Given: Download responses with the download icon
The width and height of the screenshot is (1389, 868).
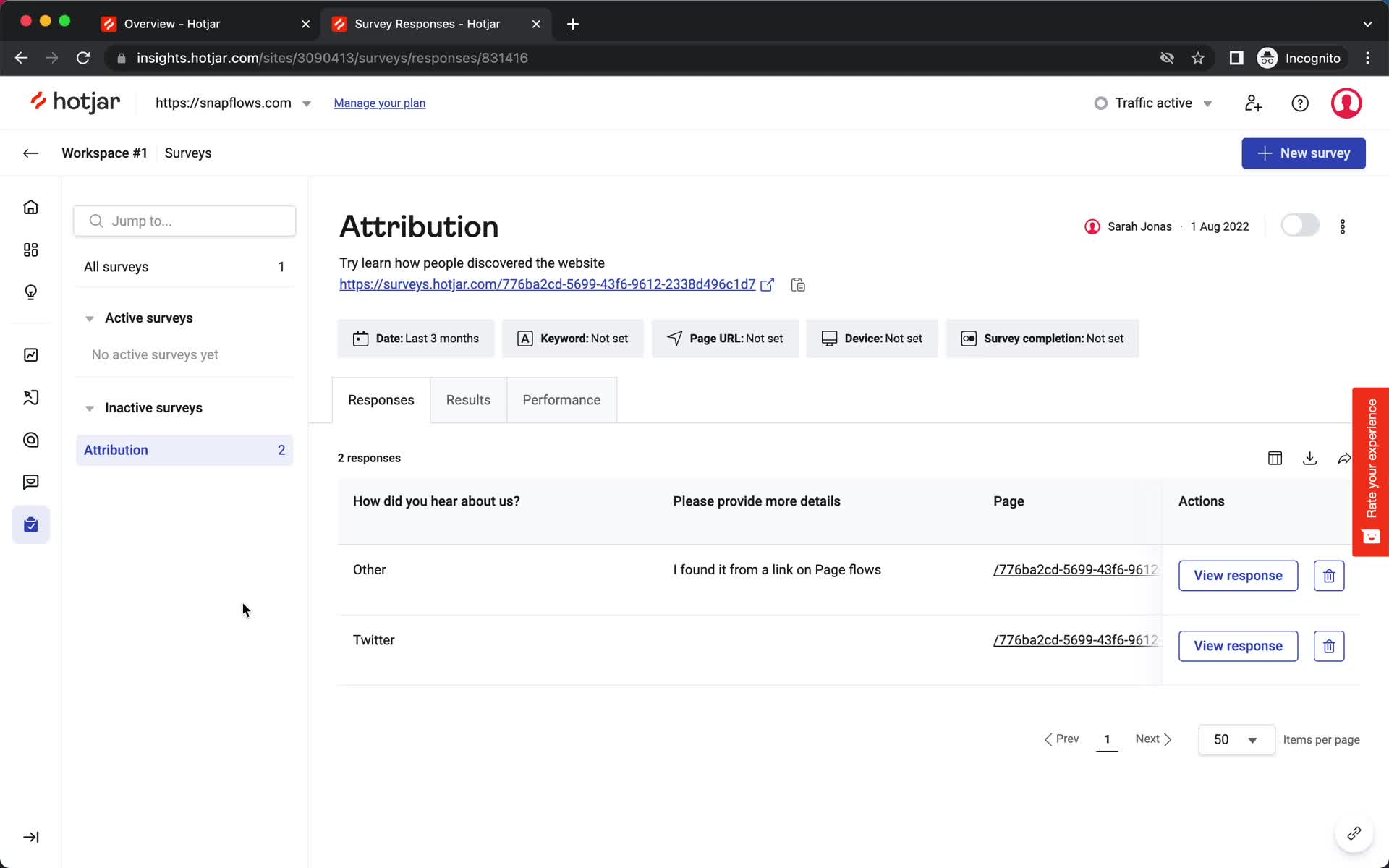Looking at the screenshot, I should coord(1309,458).
